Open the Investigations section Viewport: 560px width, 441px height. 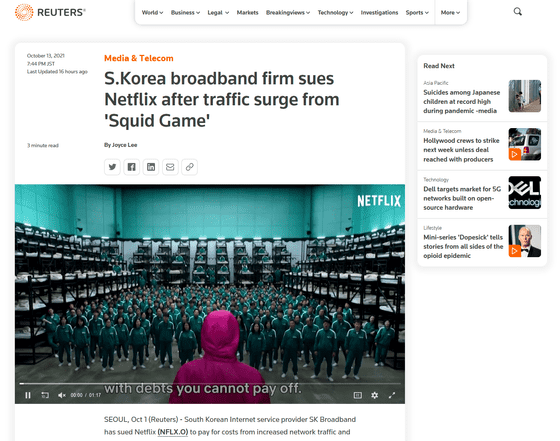tap(379, 12)
